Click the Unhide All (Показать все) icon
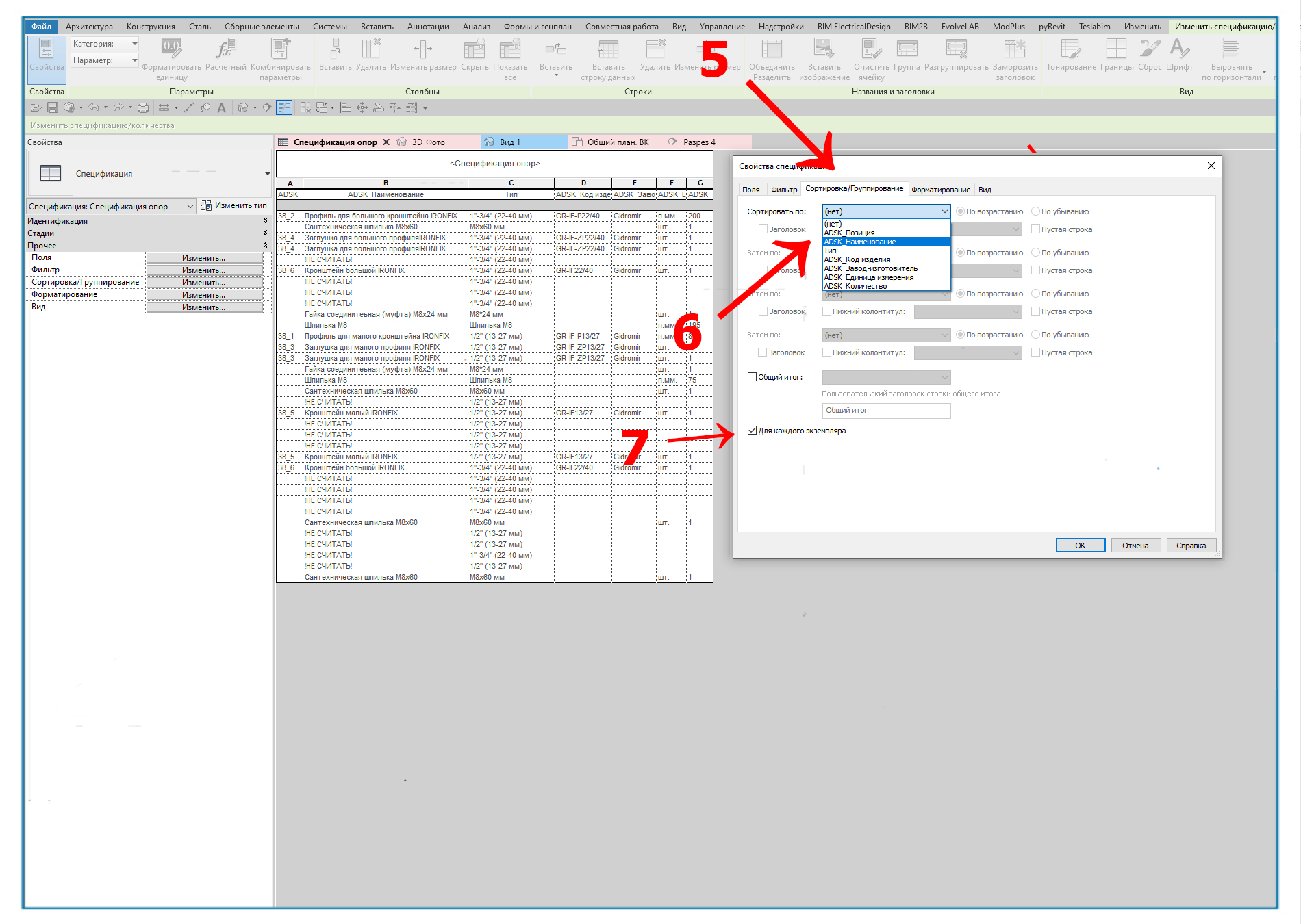 tap(509, 49)
